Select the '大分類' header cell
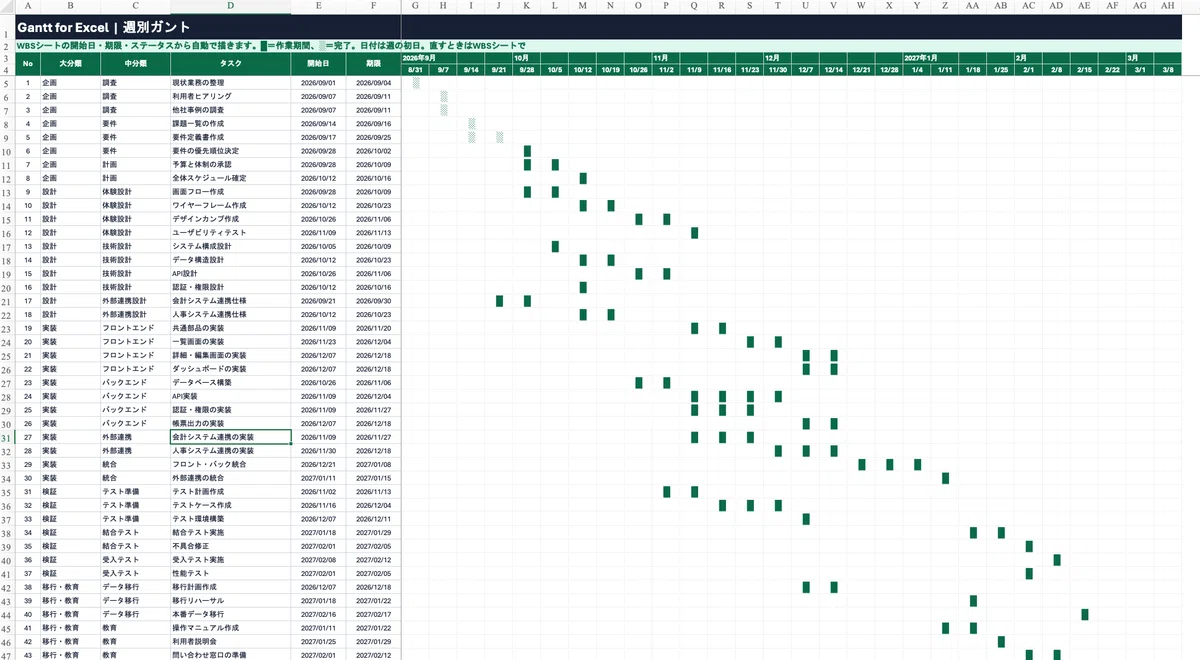 click(71, 63)
